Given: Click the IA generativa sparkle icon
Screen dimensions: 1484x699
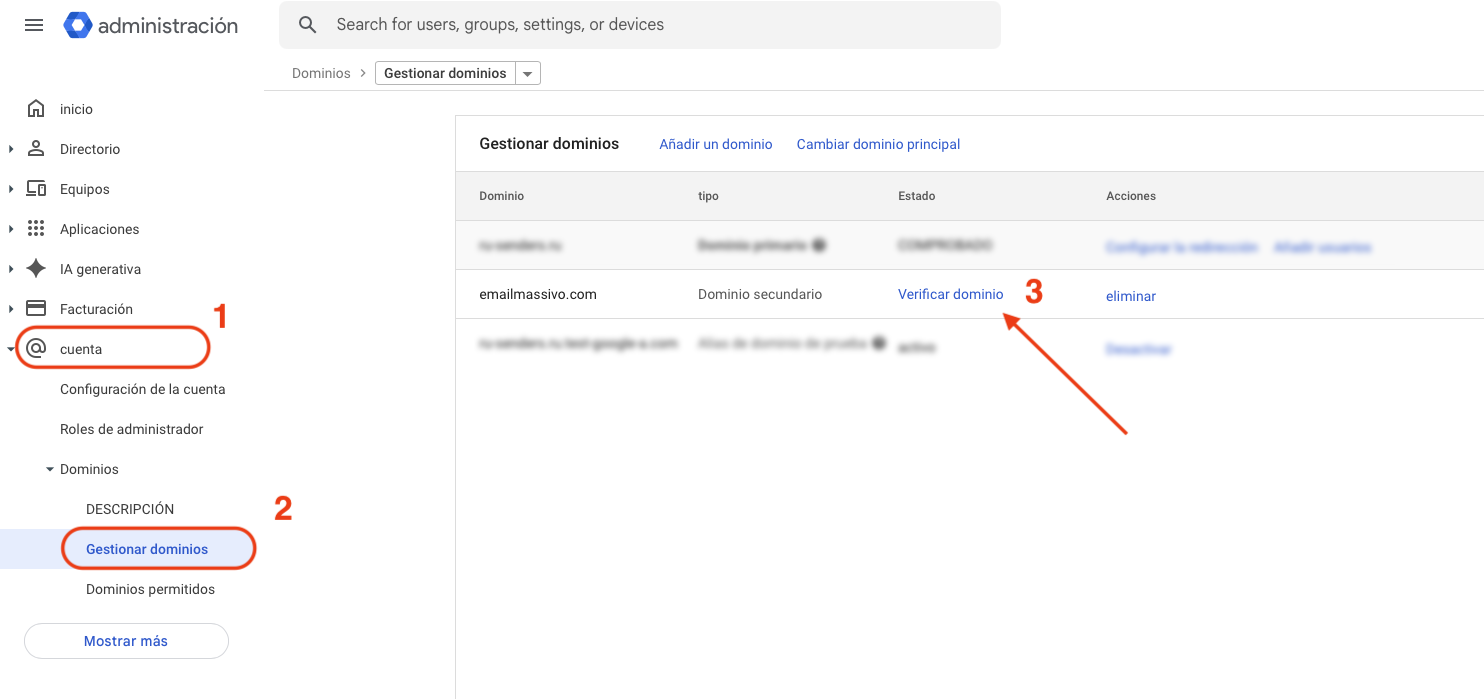Looking at the screenshot, I should coord(36,269).
